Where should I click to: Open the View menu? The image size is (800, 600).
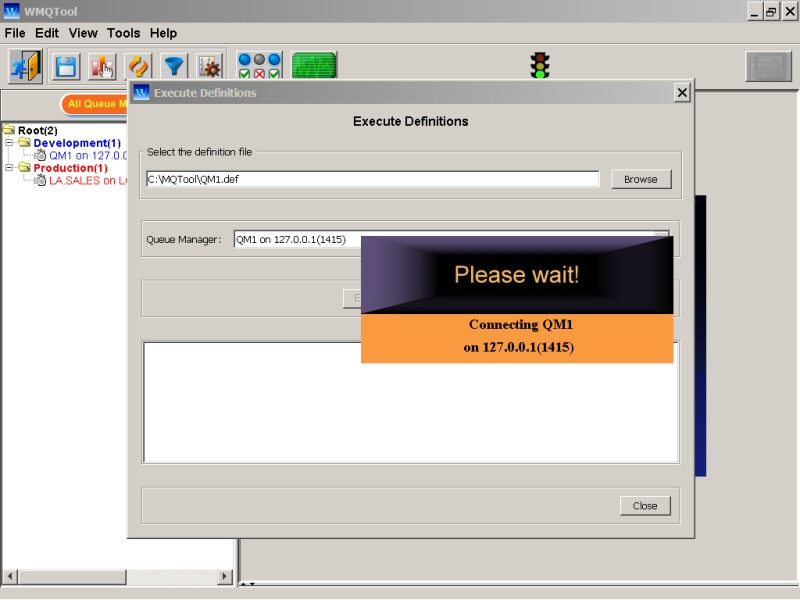coord(83,33)
